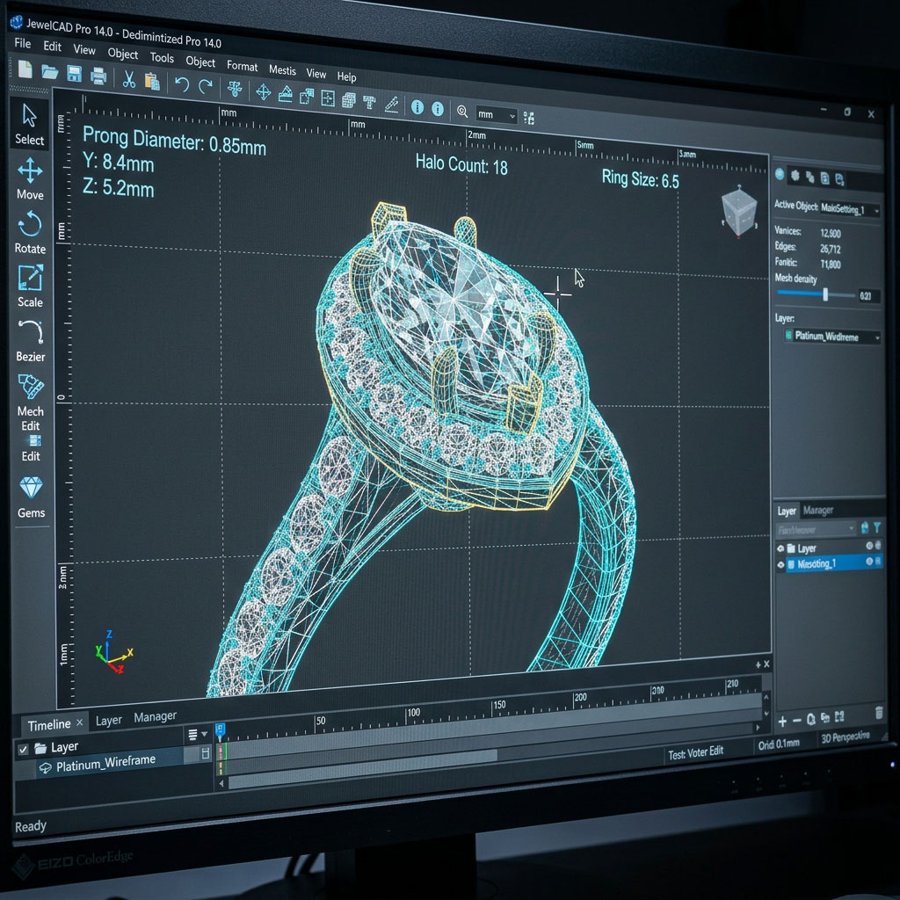Remove layer with the minus icon
The width and height of the screenshot is (900, 900).
(797, 720)
